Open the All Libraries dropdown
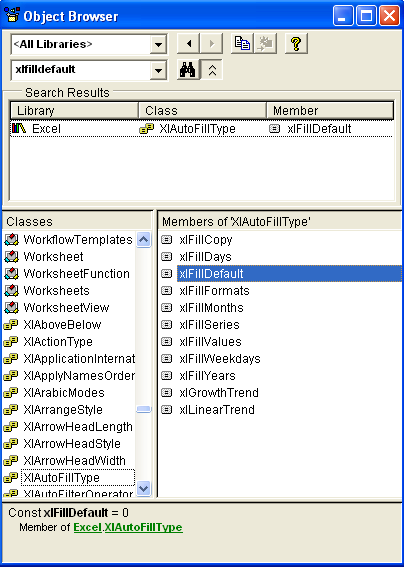 158,44
